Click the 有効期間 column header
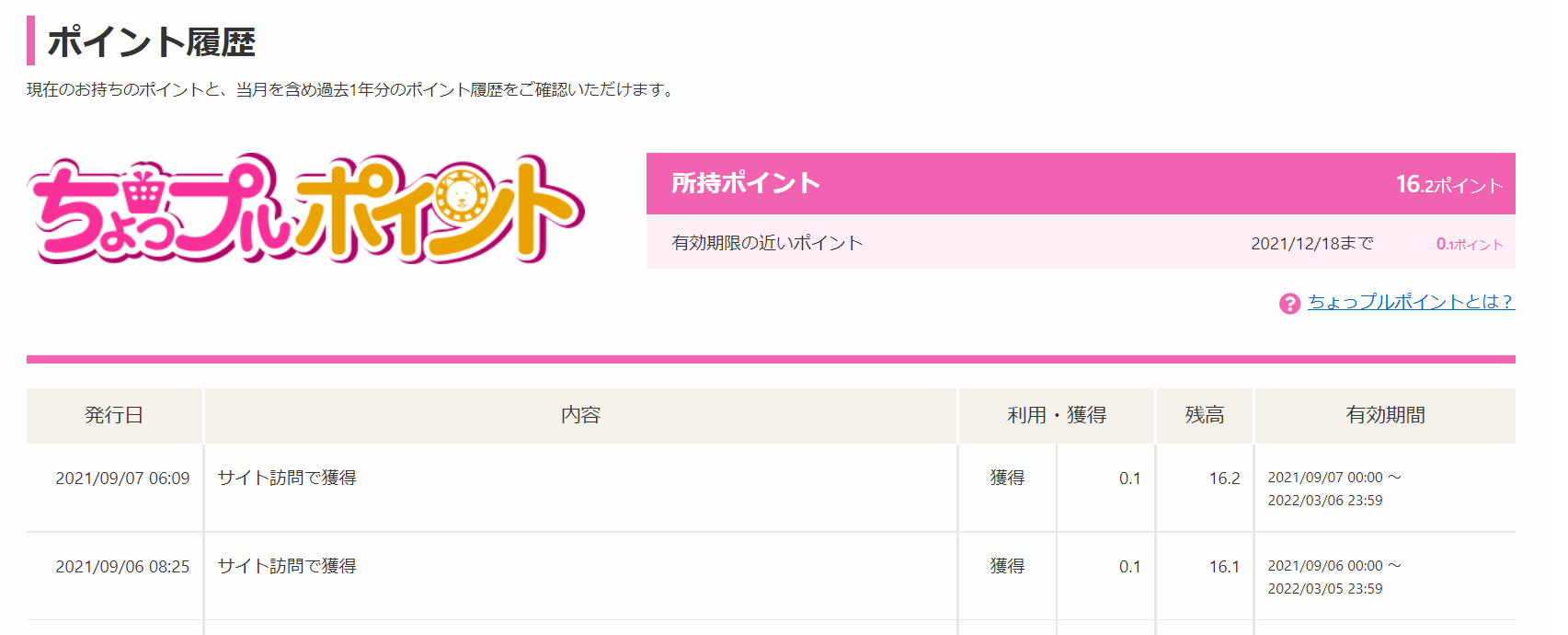The height and width of the screenshot is (635, 1568). (1385, 416)
